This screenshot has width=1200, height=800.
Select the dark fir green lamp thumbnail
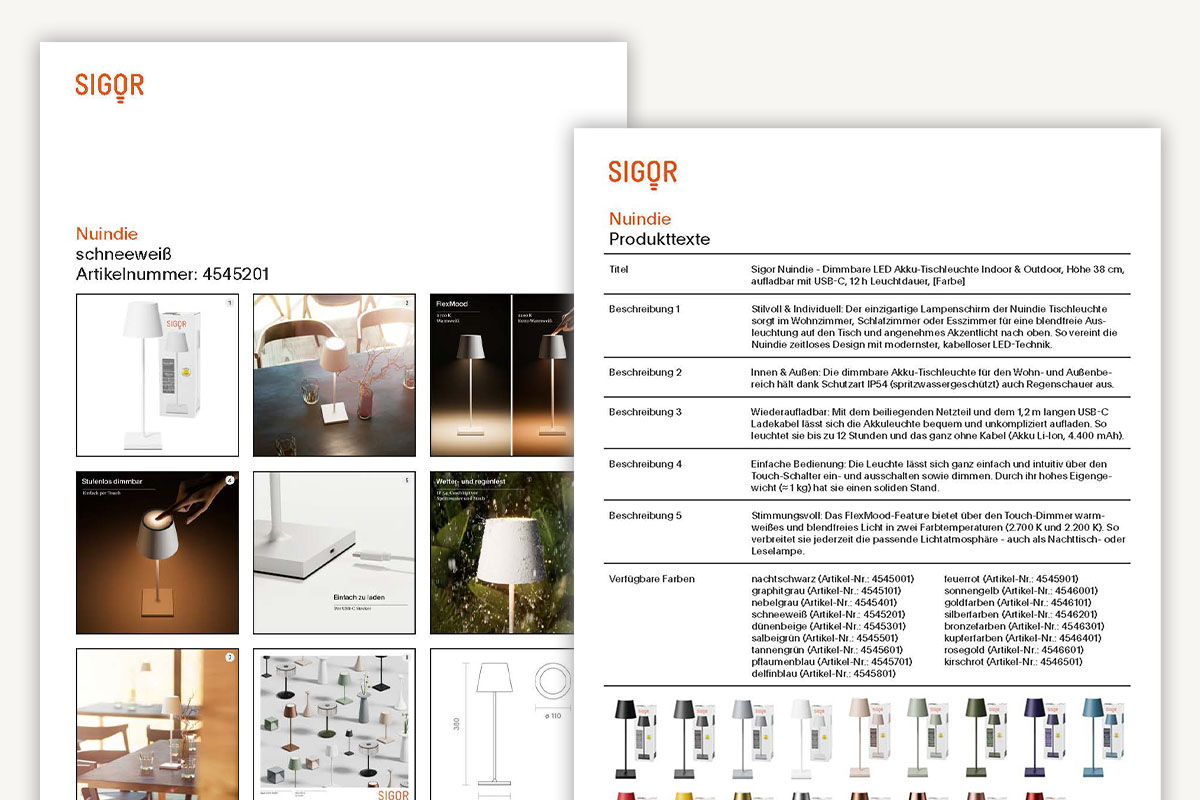(x=984, y=739)
